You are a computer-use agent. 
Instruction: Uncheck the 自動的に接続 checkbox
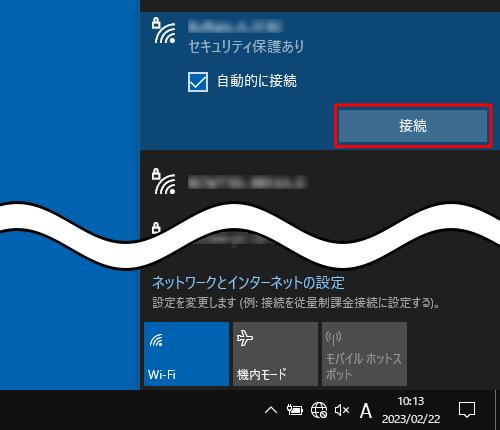tap(198, 82)
